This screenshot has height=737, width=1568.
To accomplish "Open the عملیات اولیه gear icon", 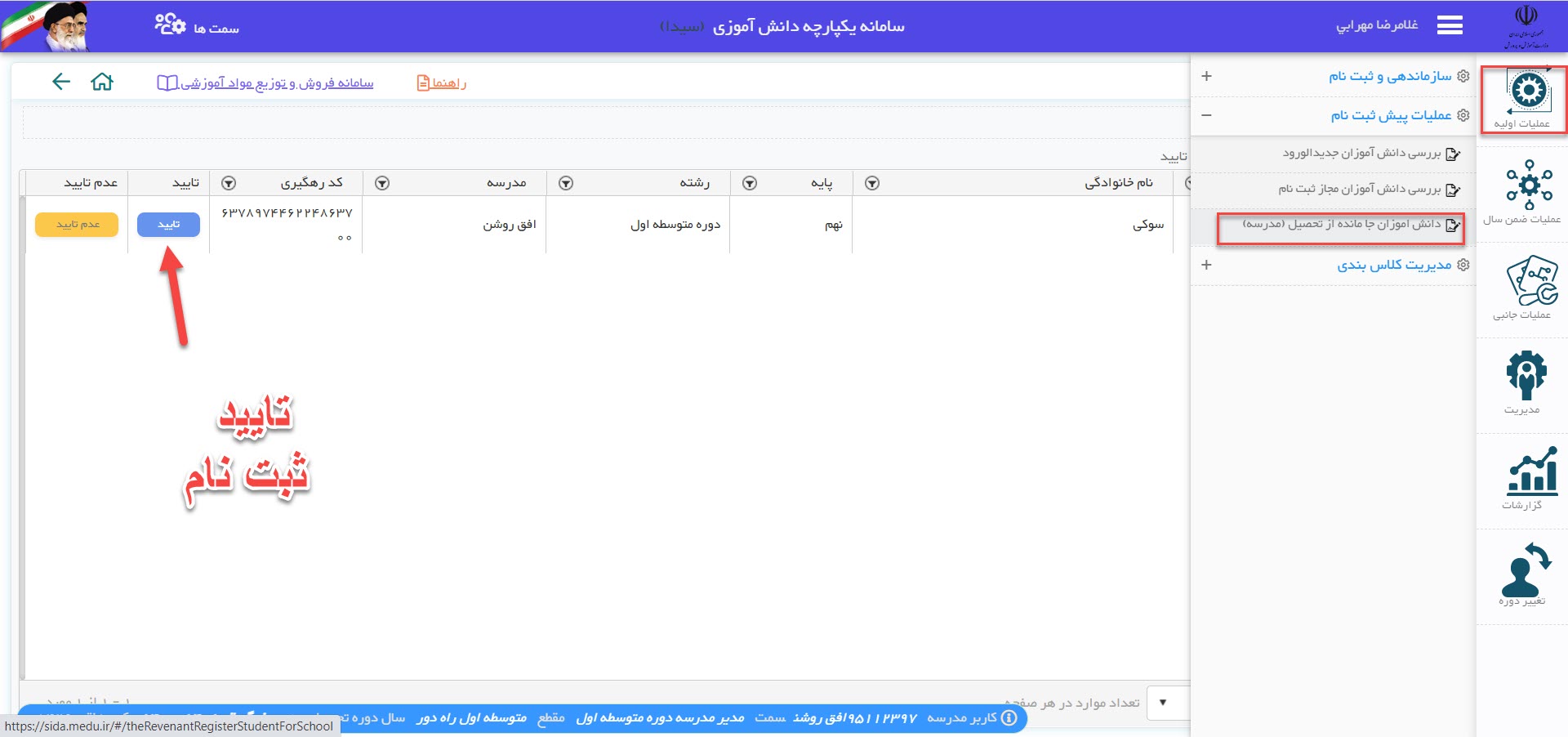I will (1527, 92).
